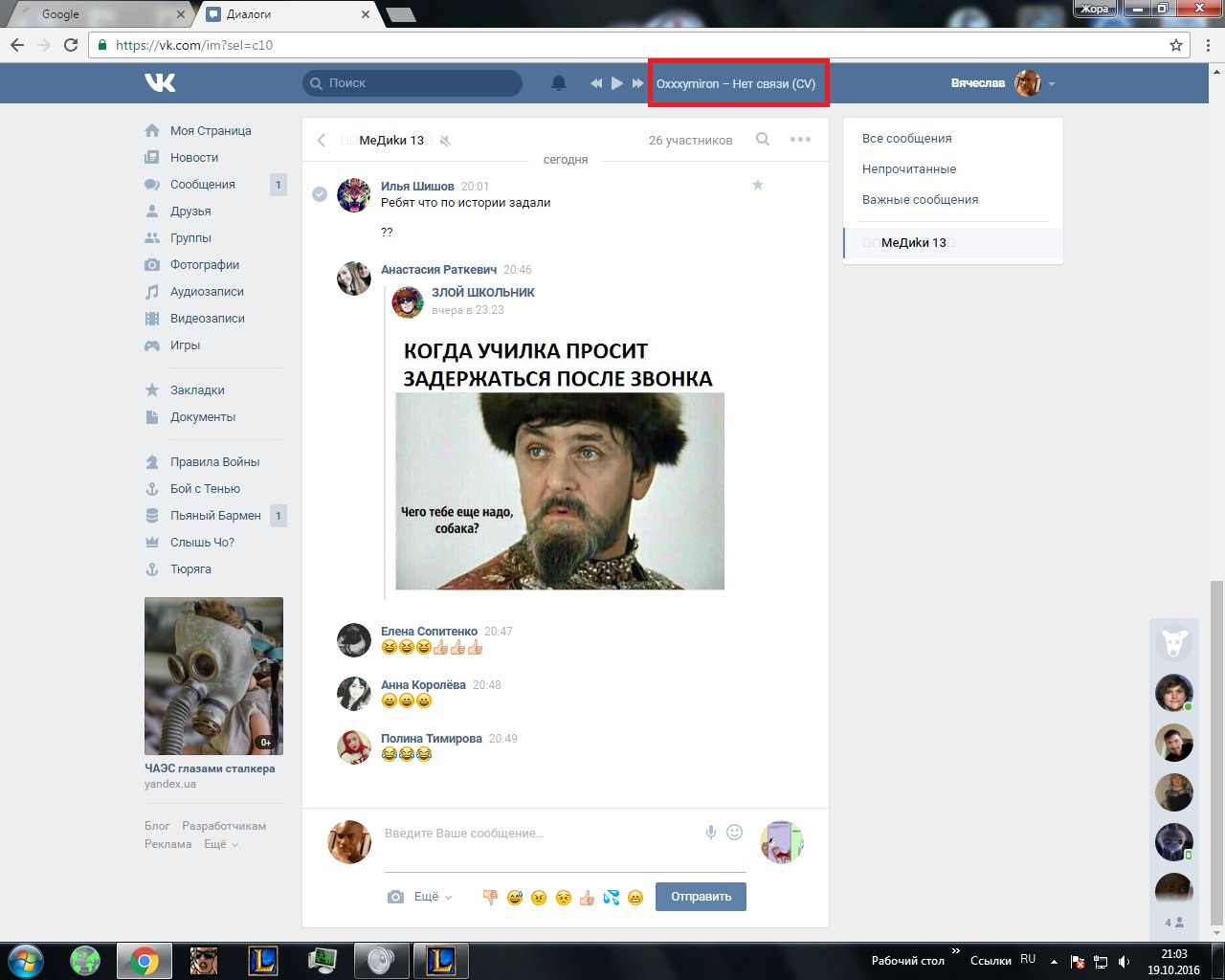
Task: Mark Илья Шишов's message as important
Action: [x=758, y=185]
